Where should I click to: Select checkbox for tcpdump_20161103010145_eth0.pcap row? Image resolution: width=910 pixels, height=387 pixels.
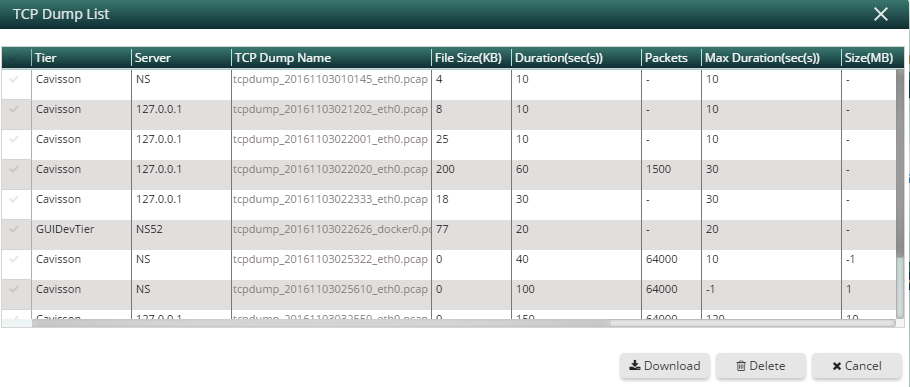coord(15,79)
